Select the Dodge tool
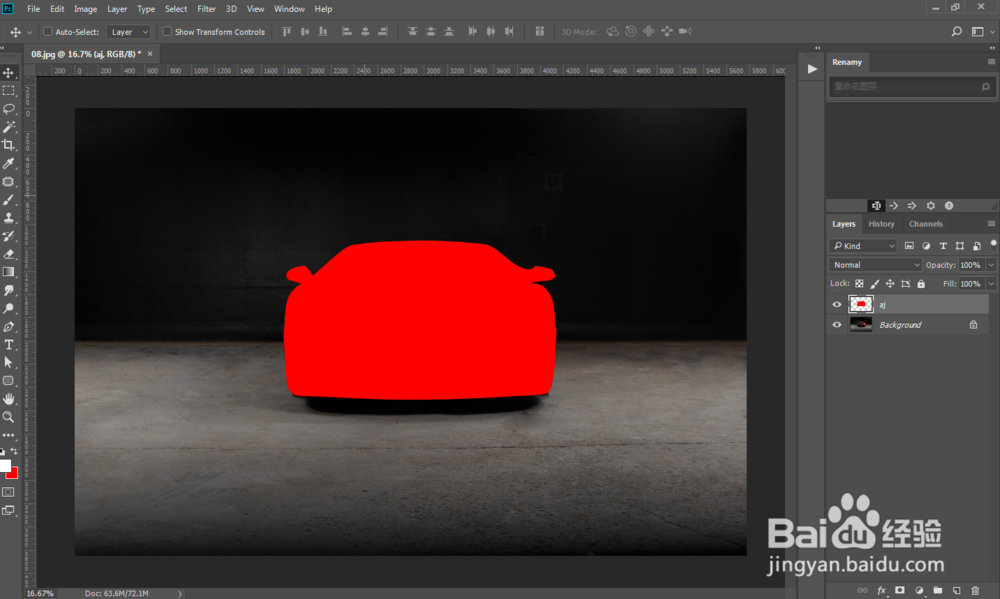 click(x=8, y=309)
